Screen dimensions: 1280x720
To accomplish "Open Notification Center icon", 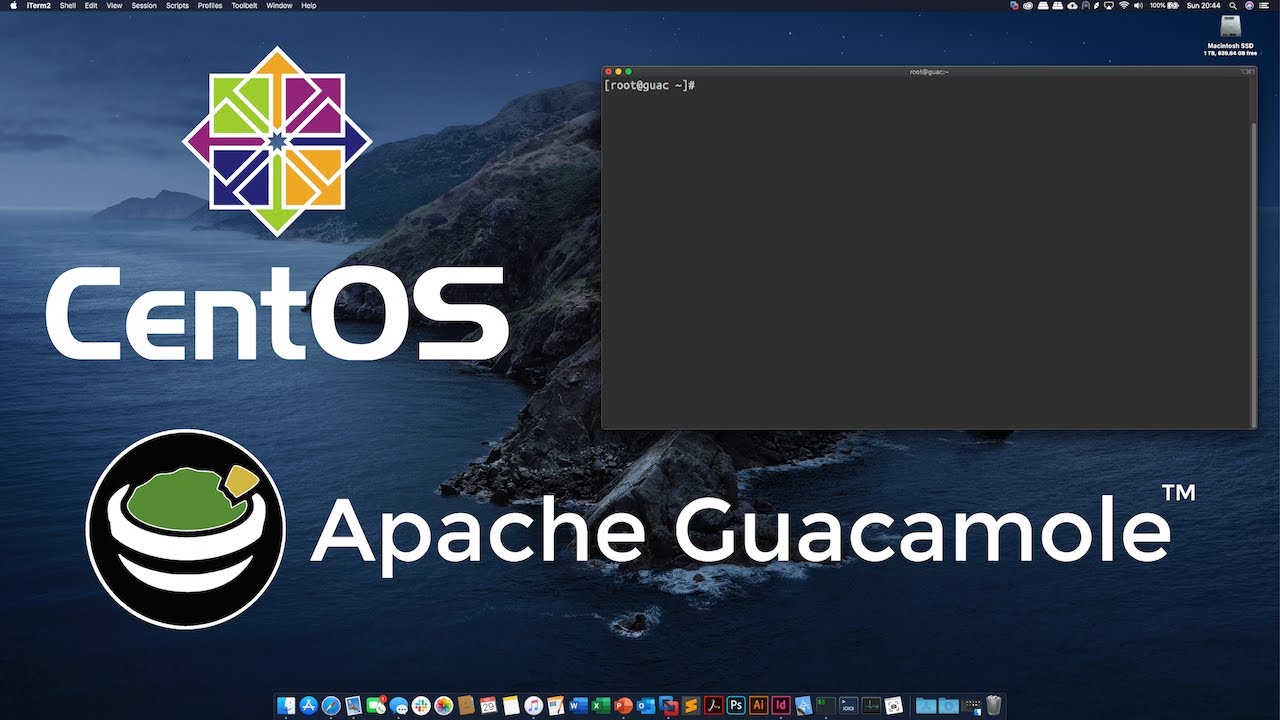I will (1264, 5).
